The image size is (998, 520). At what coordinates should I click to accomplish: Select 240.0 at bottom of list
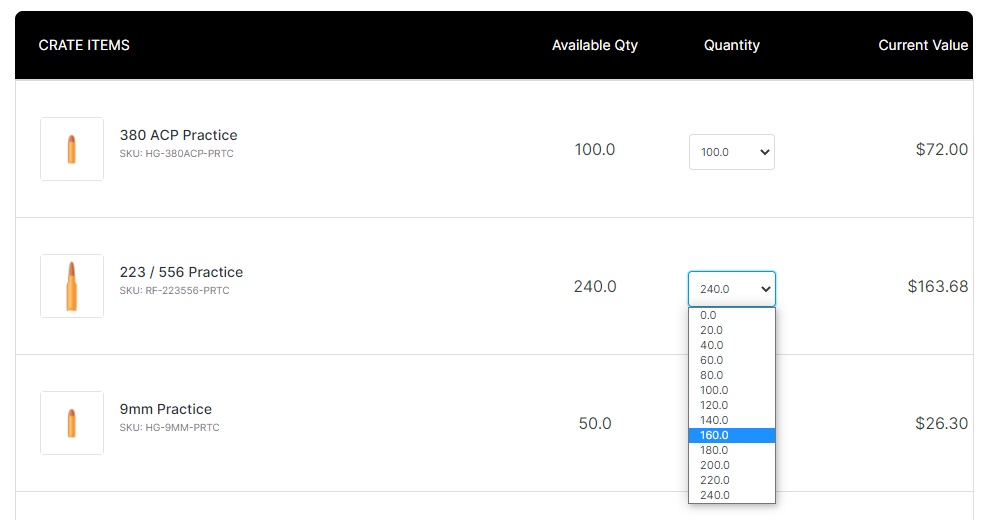[x=732, y=495]
